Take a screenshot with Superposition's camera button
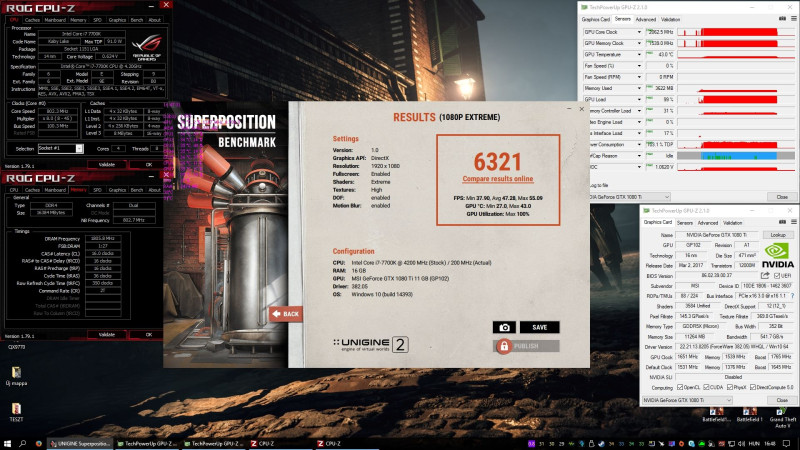 point(504,327)
